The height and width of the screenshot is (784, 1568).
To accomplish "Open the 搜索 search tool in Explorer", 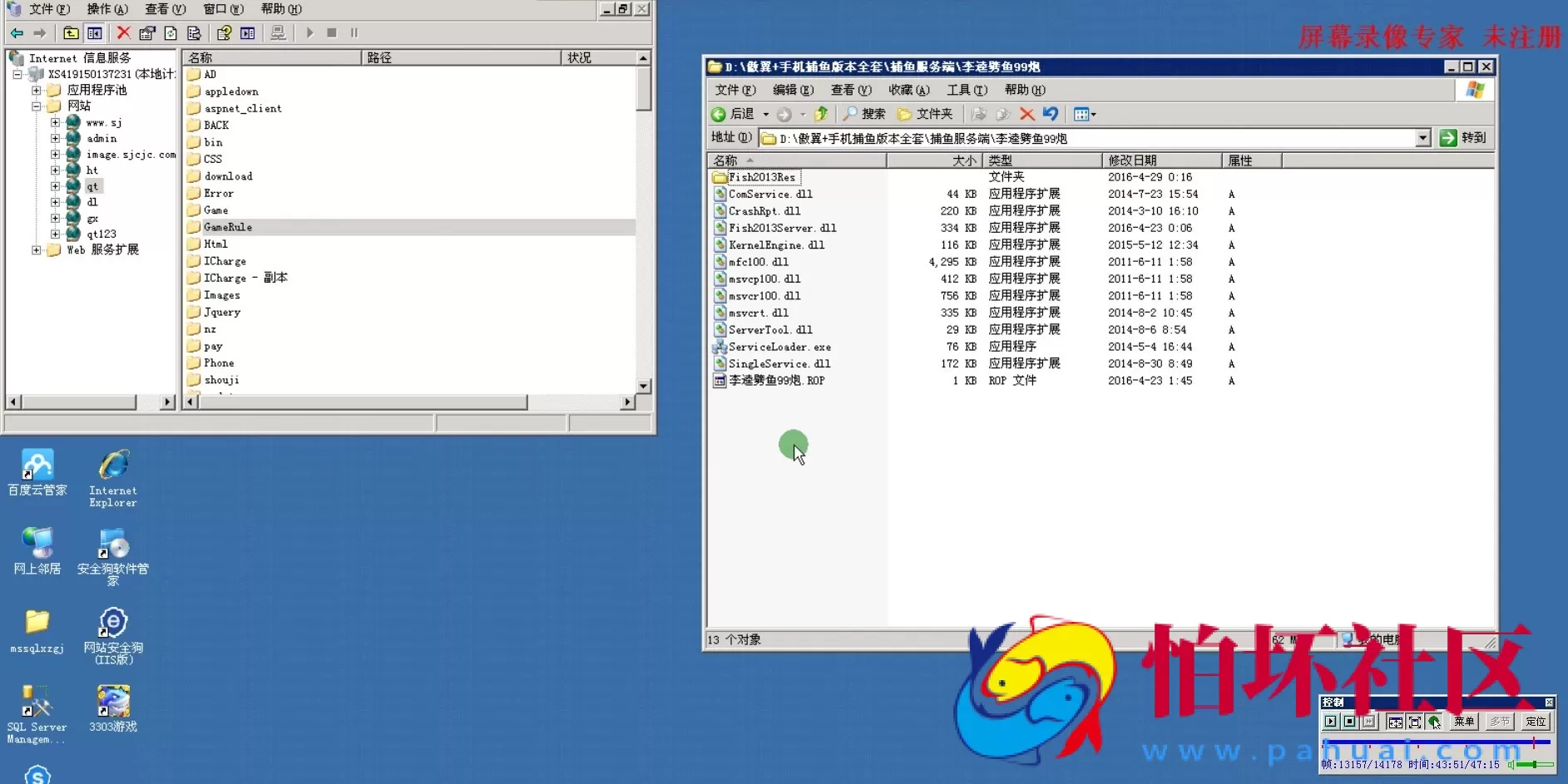I will (863, 114).
